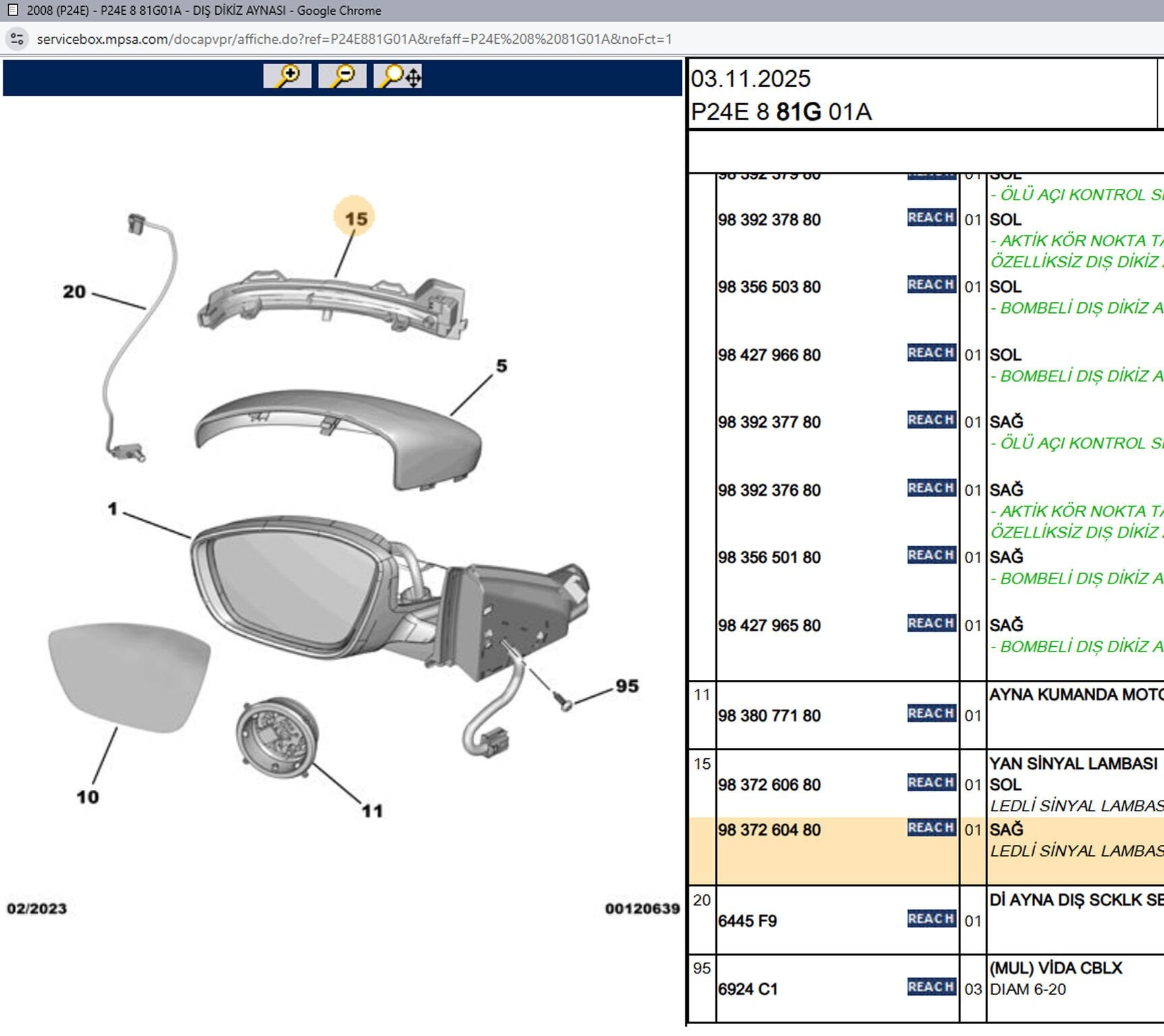Screen dimensions: 1164x1036
Task: Select part number 98 392 378 80
Action: [x=769, y=220]
